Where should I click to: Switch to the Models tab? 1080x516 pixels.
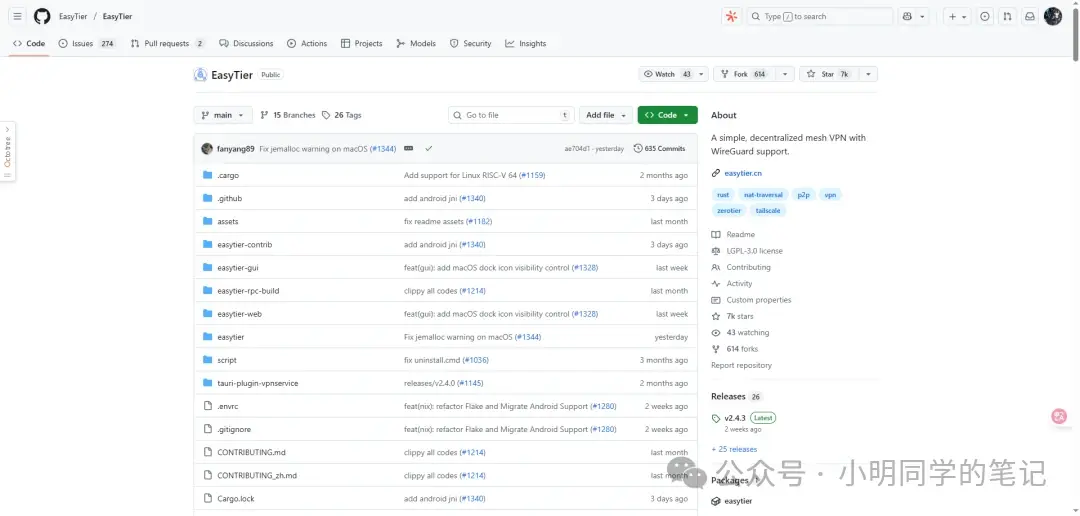tap(416, 43)
